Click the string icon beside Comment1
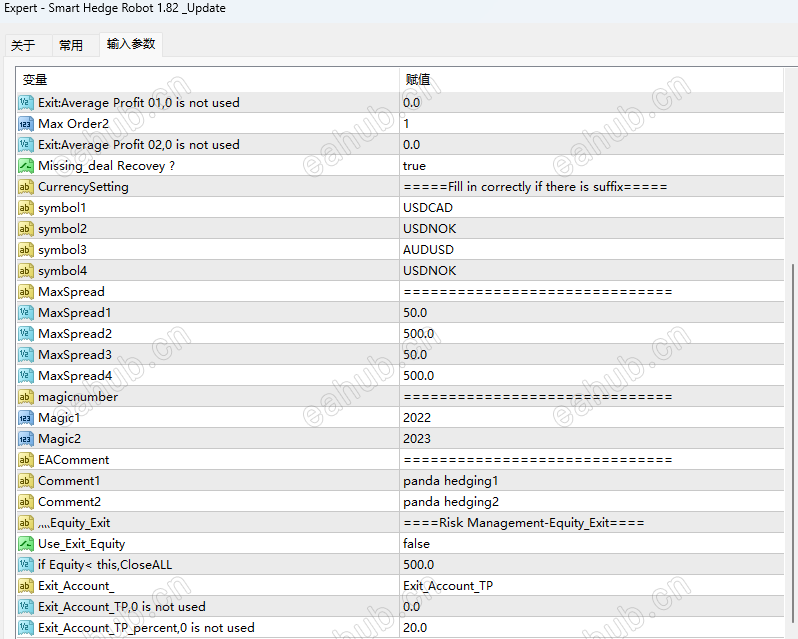The width and height of the screenshot is (798, 639). point(26,480)
